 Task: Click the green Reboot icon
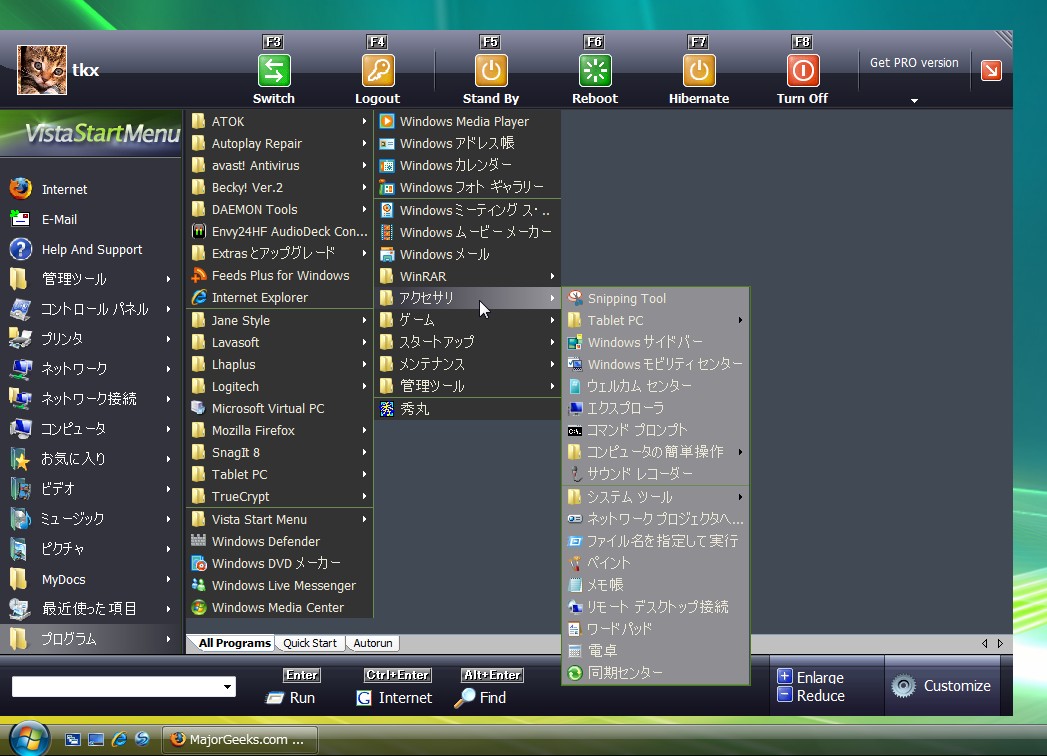point(595,71)
